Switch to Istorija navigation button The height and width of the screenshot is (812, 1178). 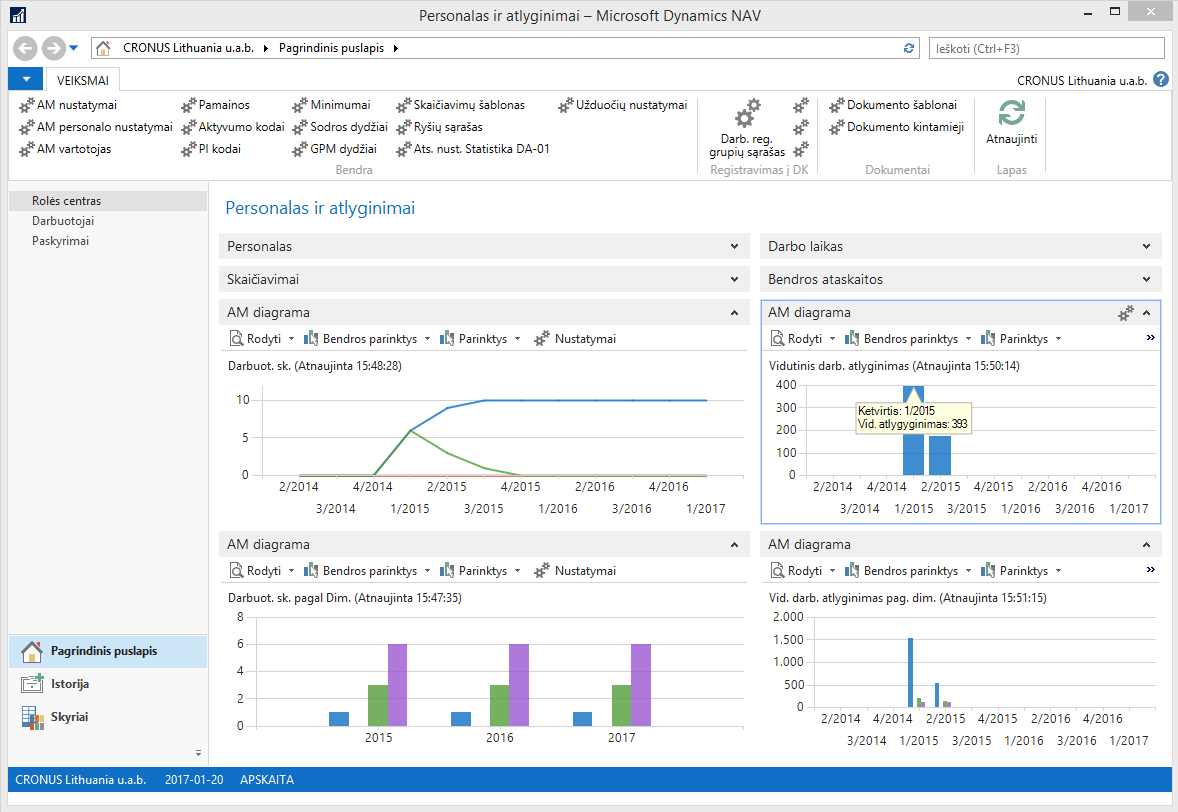pos(107,684)
